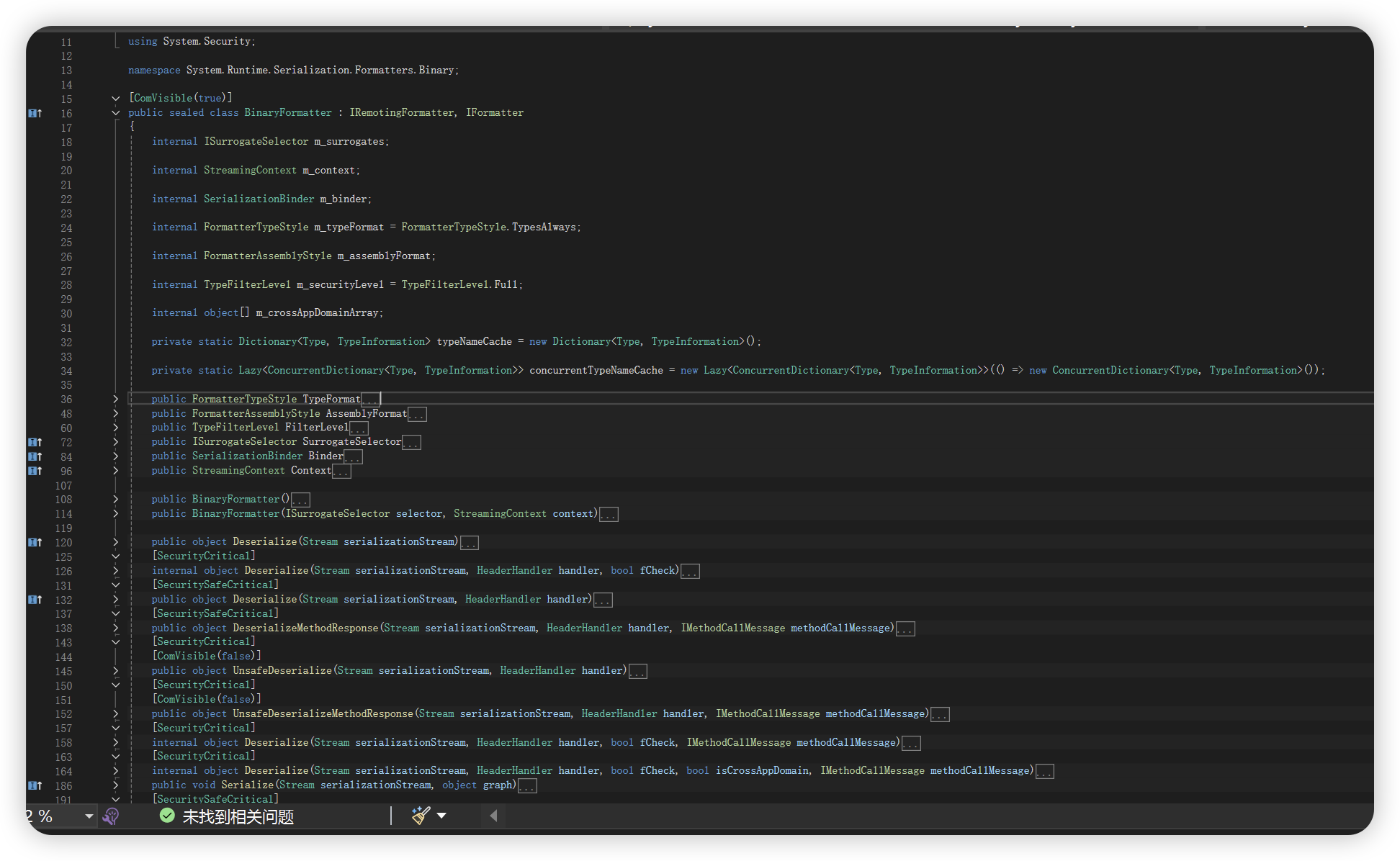The width and height of the screenshot is (1400, 861).
Task: Click on FormatterTypeStyle.TypesAlways in line 24
Action: tap(490, 227)
